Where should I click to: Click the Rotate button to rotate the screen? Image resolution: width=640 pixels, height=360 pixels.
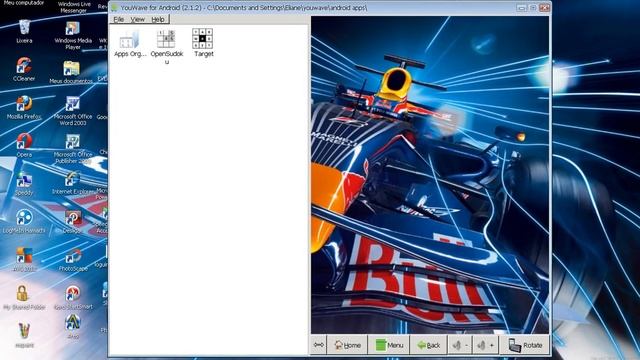click(x=525, y=345)
